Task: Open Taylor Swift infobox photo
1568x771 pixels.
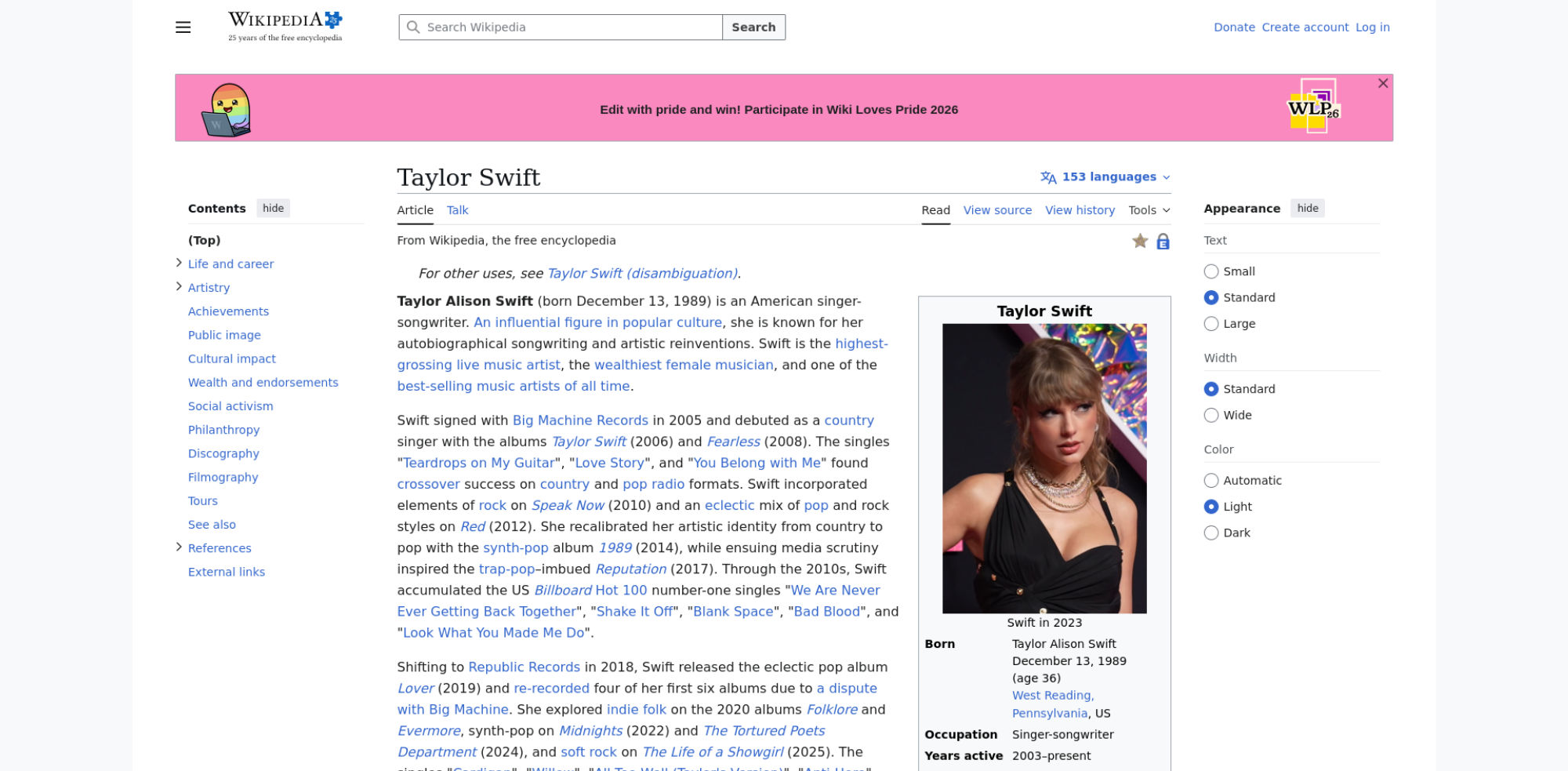Action: (x=1044, y=468)
